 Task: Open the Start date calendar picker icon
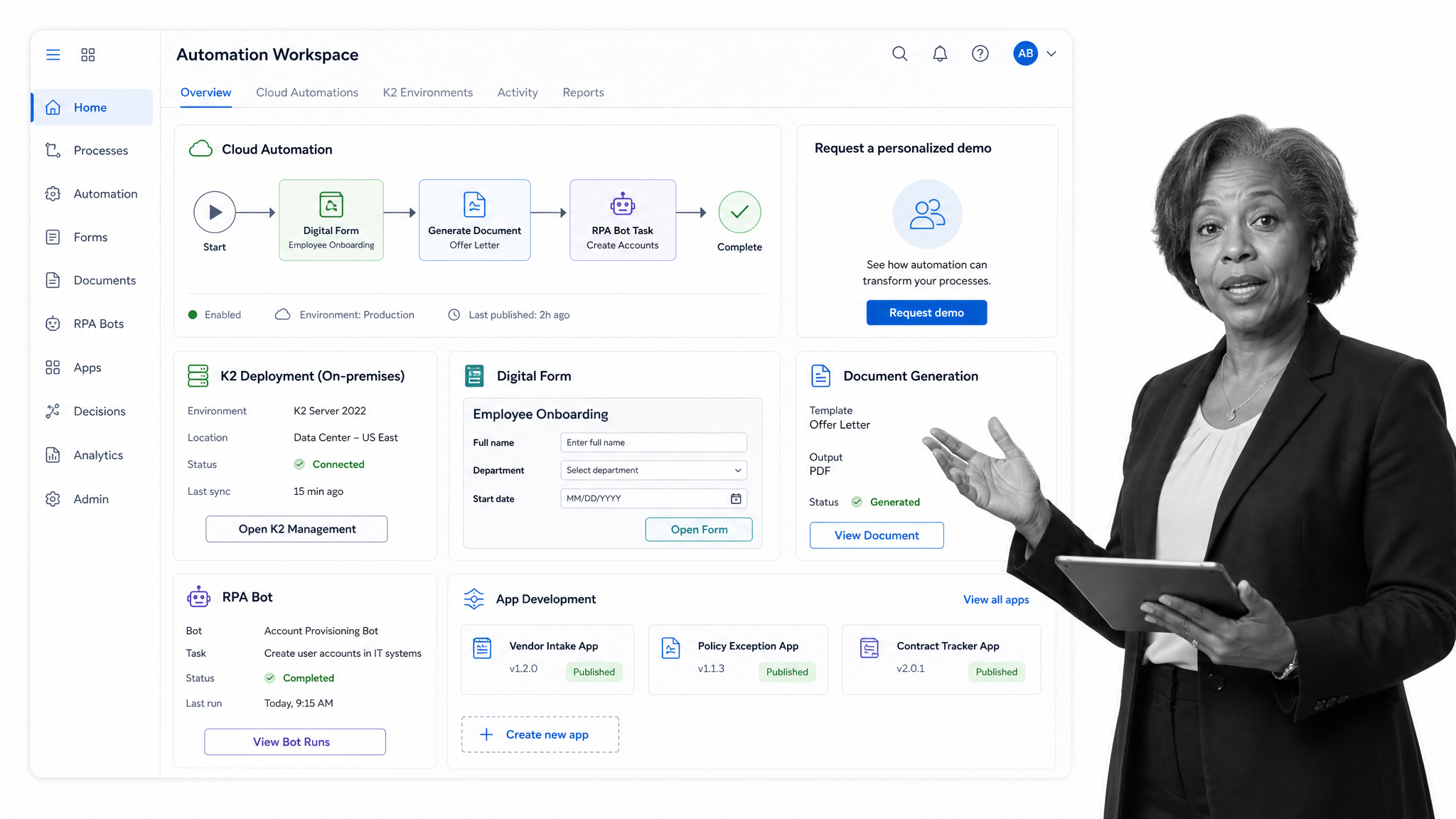click(736, 498)
